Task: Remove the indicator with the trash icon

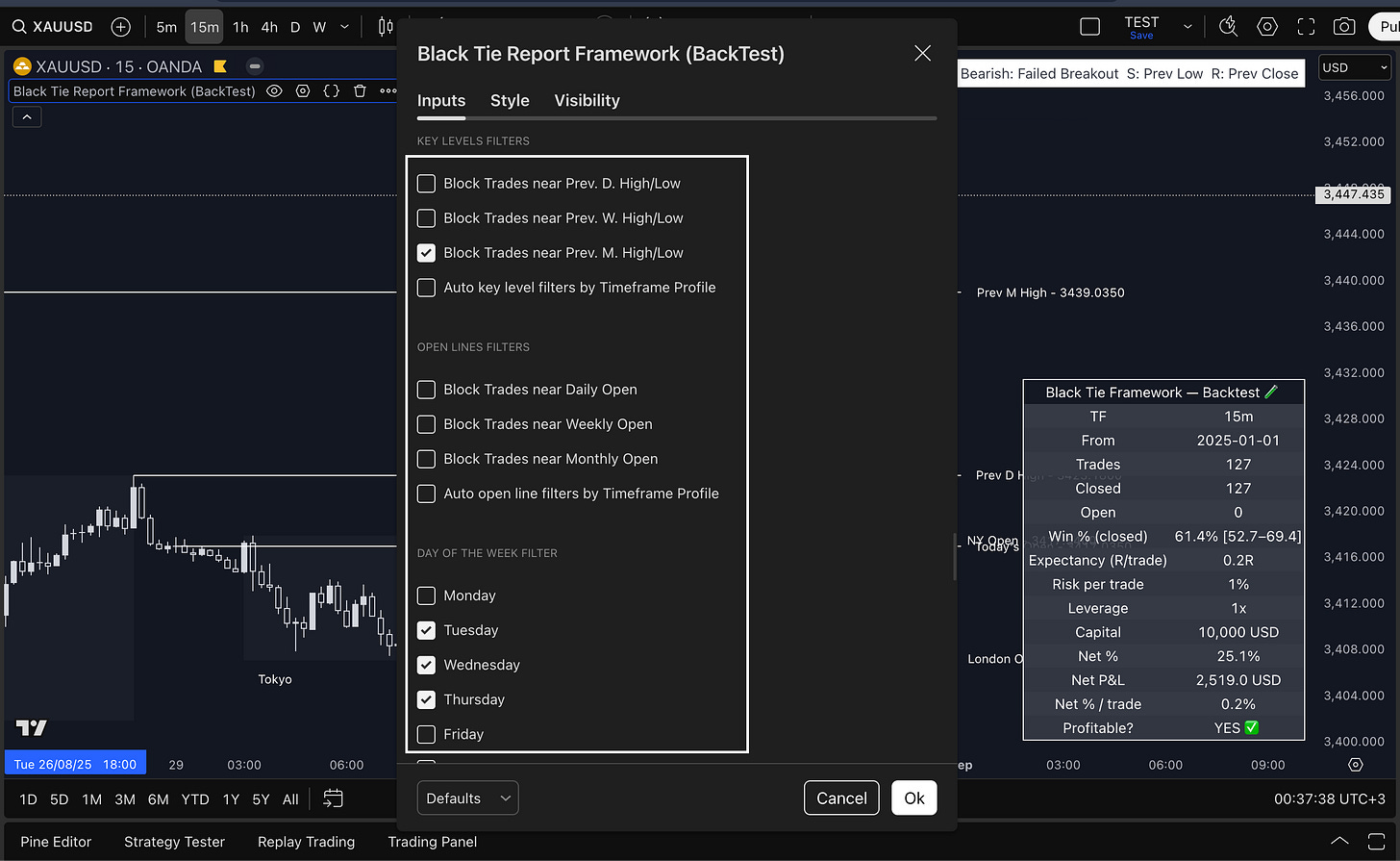Action: (360, 91)
